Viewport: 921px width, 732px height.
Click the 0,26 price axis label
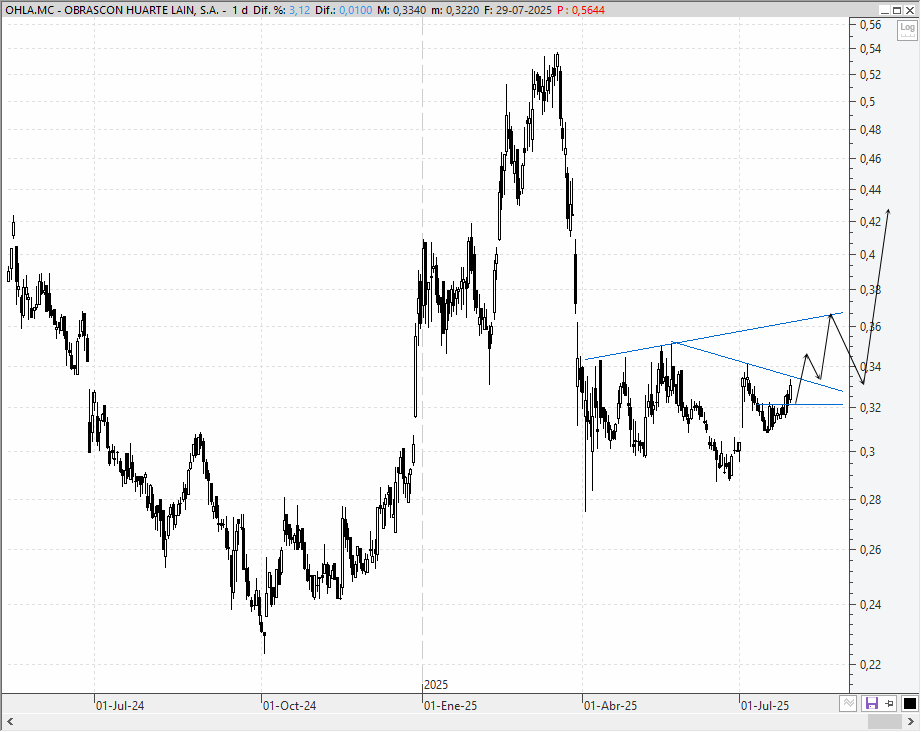click(x=870, y=550)
